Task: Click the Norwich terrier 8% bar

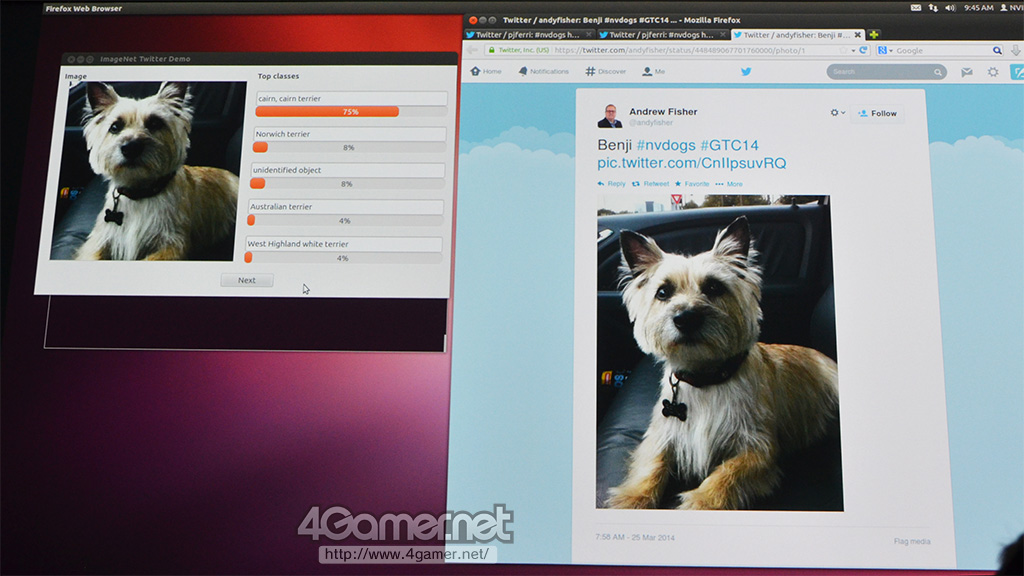Action: (x=349, y=148)
